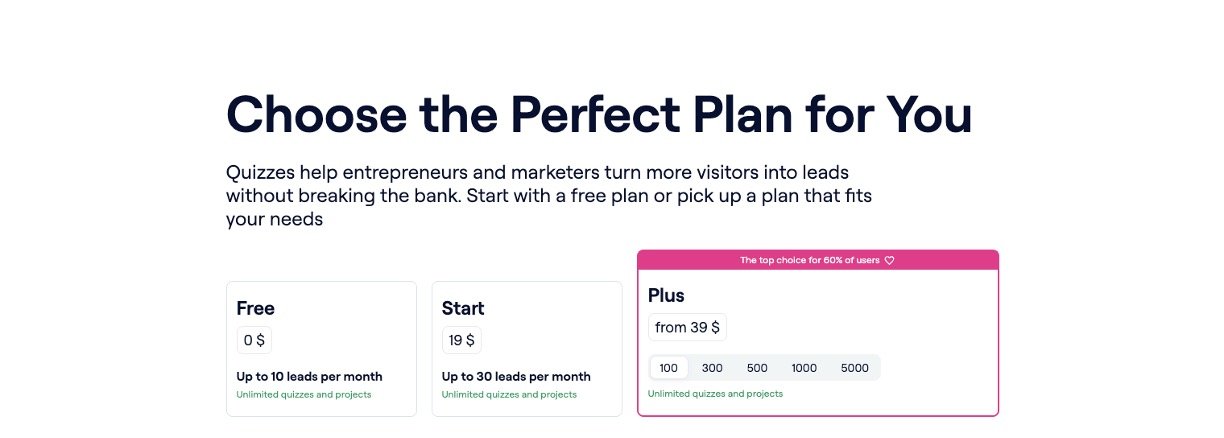Click "Unlimited quizzes and projects" under Plus
Screen dimensions: 1224x438
click(715, 394)
